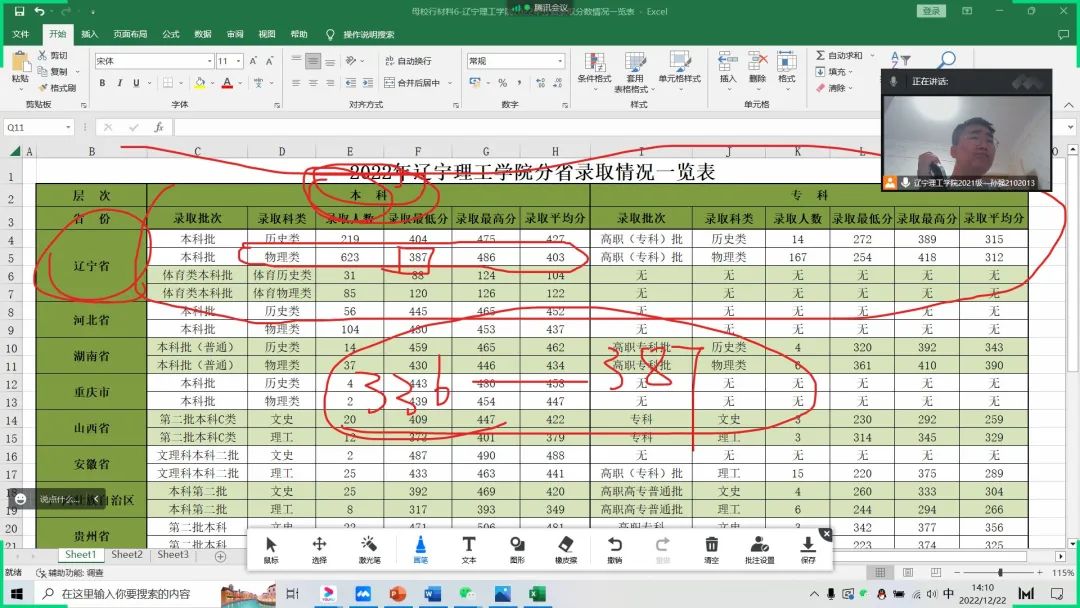Click the red font color swatch
The width and height of the screenshot is (1080, 608).
[x=227, y=83]
